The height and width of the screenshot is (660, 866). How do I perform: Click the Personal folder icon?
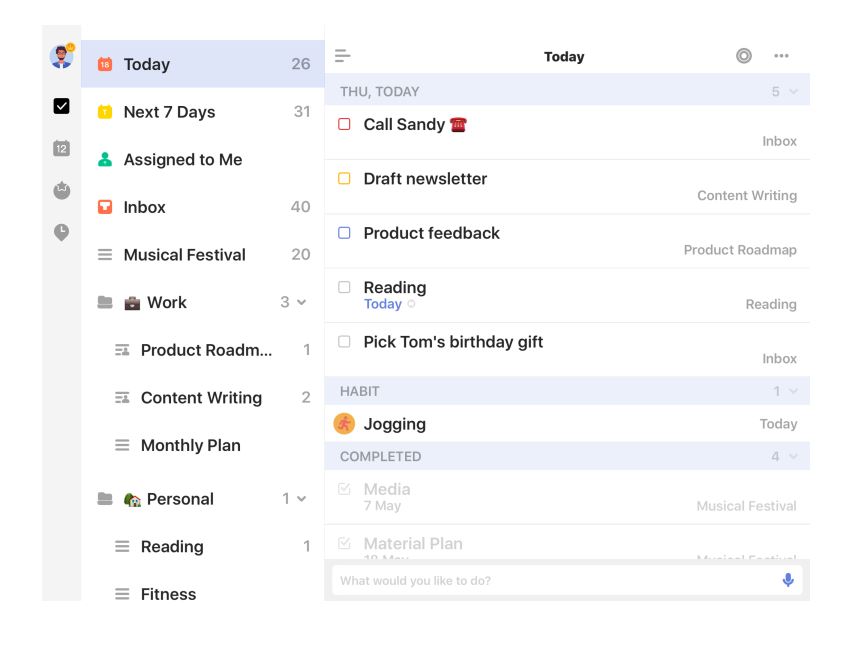[x=104, y=499]
